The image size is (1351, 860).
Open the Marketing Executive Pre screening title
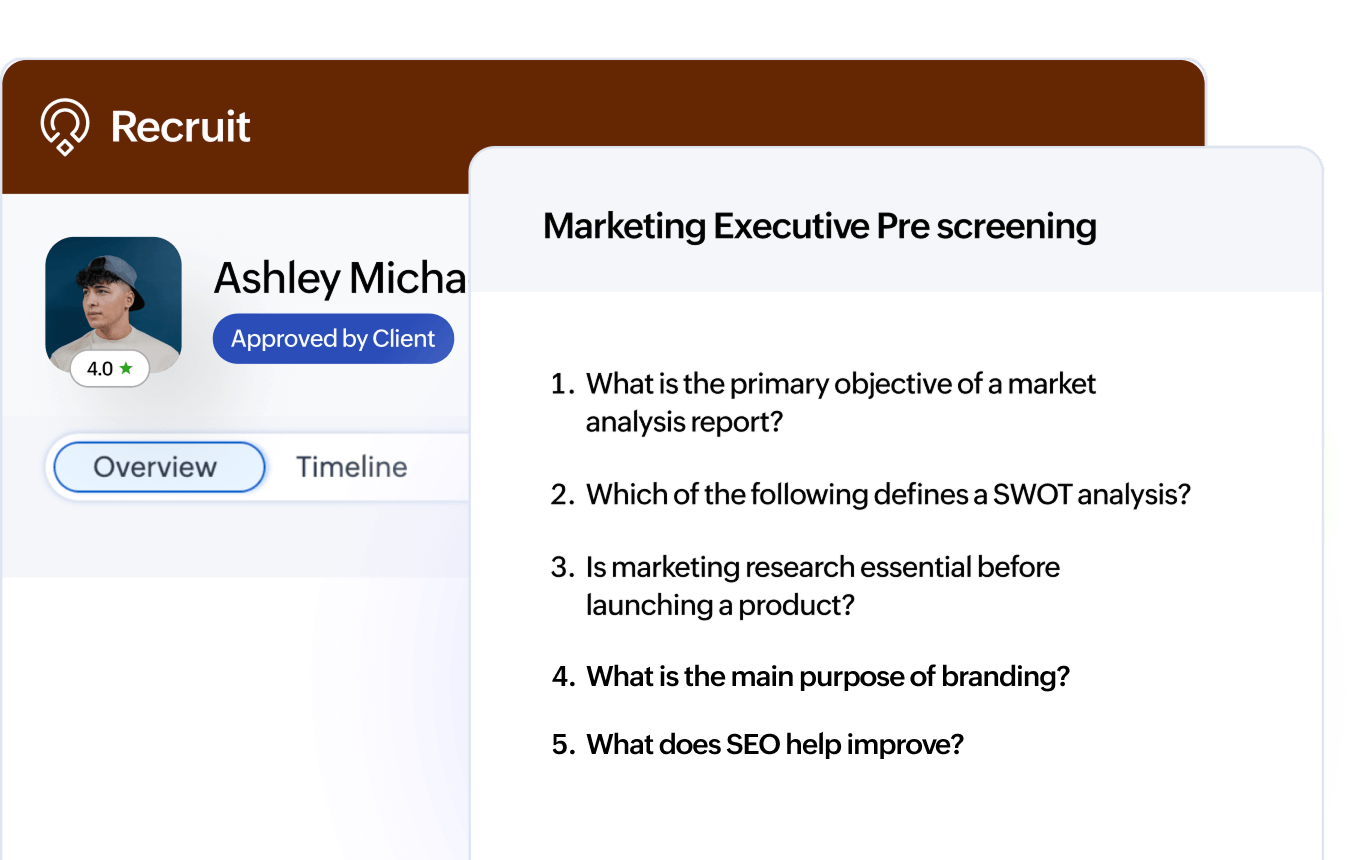click(819, 226)
